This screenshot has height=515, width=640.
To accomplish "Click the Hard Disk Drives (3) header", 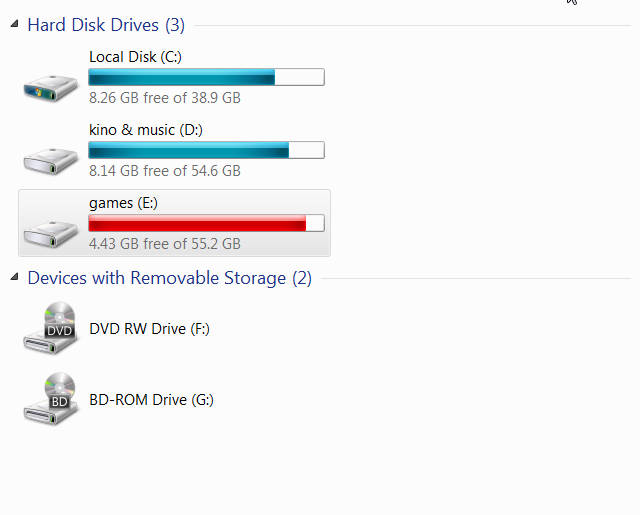I will (106, 25).
